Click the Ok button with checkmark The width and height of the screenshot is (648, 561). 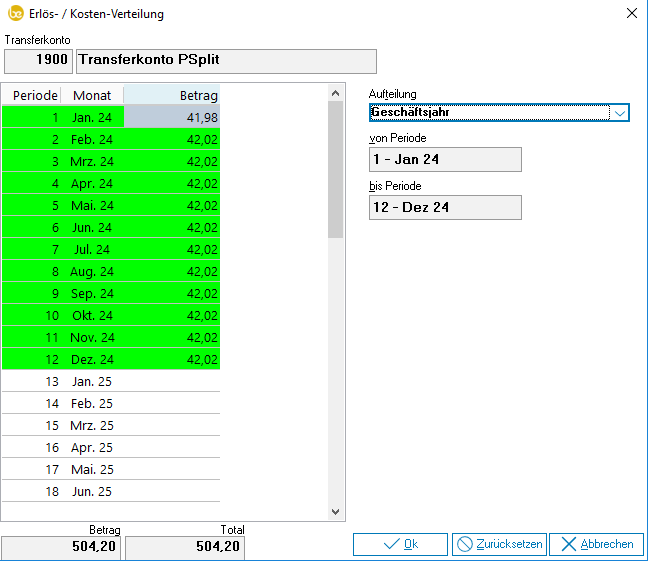399,544
